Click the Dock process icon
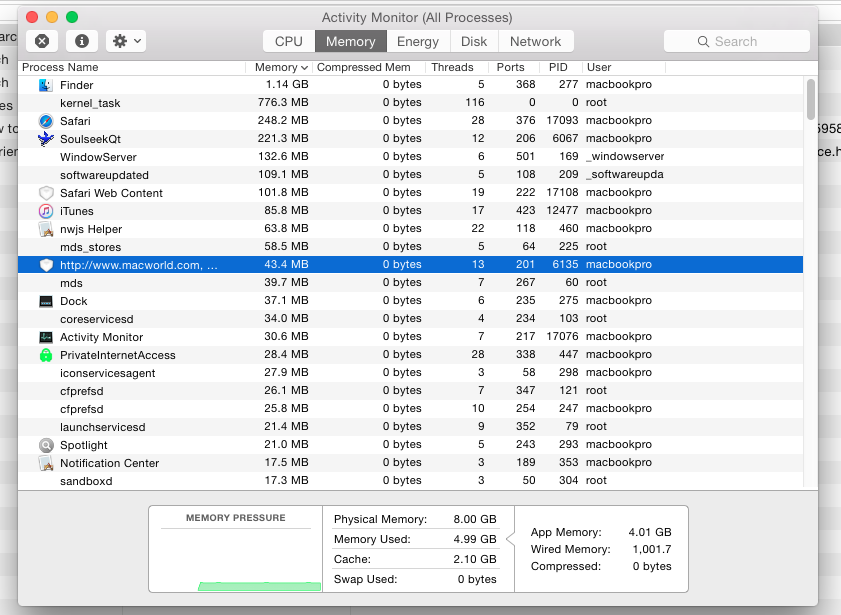 click(x=46, y=301)
